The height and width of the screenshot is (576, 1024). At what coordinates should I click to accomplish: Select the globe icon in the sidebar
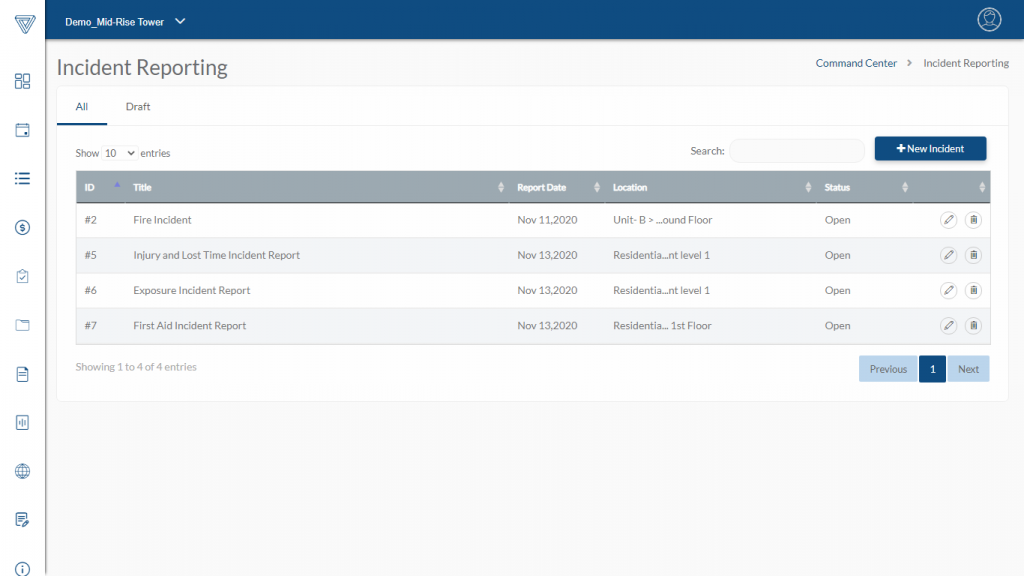(22, 471)
